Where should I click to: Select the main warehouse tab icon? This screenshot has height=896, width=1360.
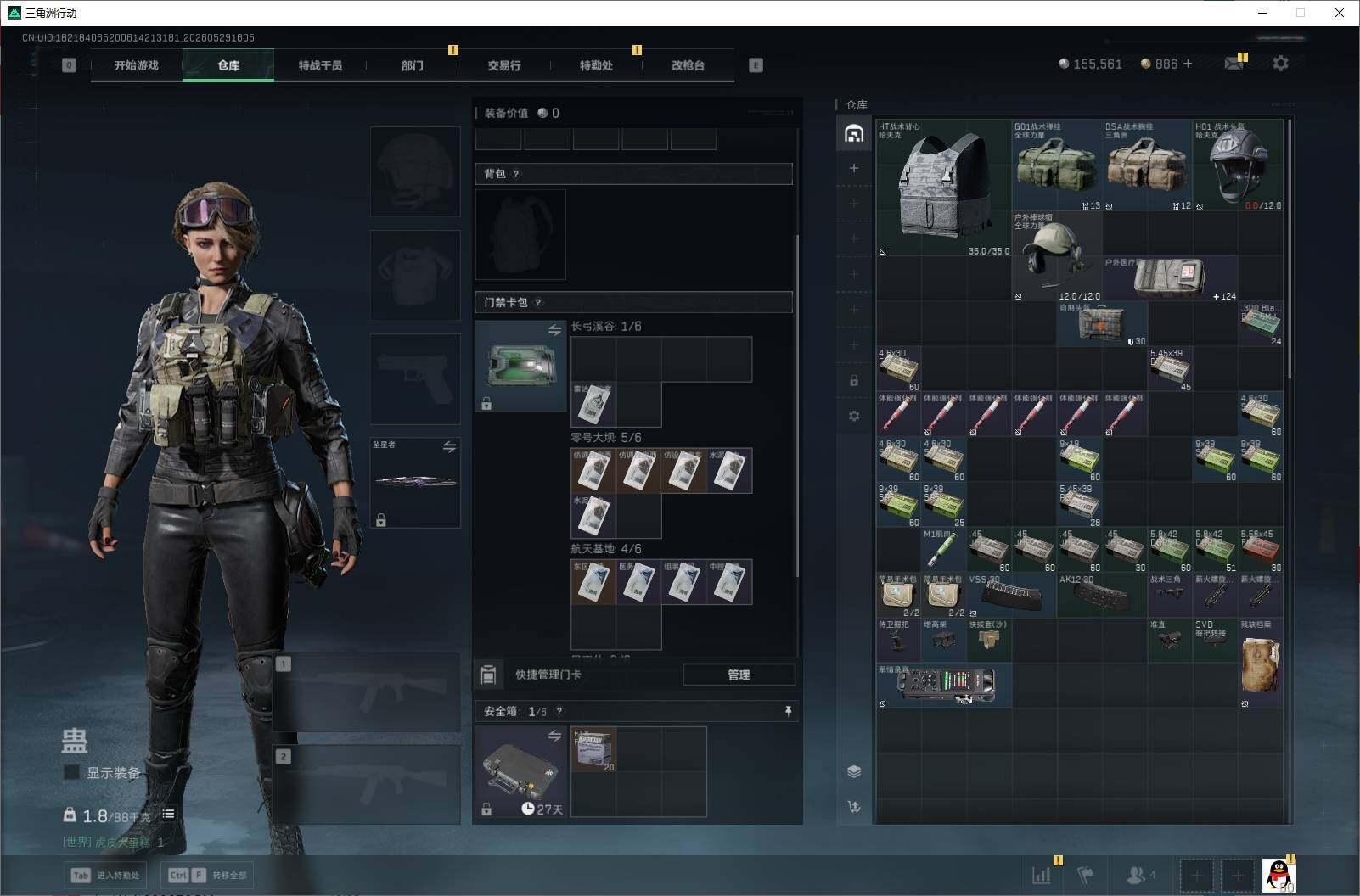pyautogui.click(x=854, y=133)
